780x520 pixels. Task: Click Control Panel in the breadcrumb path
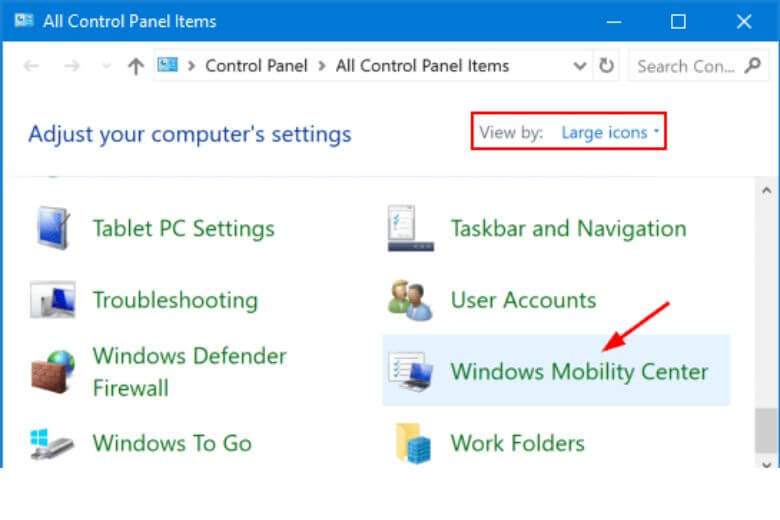[x=256, y=66]
